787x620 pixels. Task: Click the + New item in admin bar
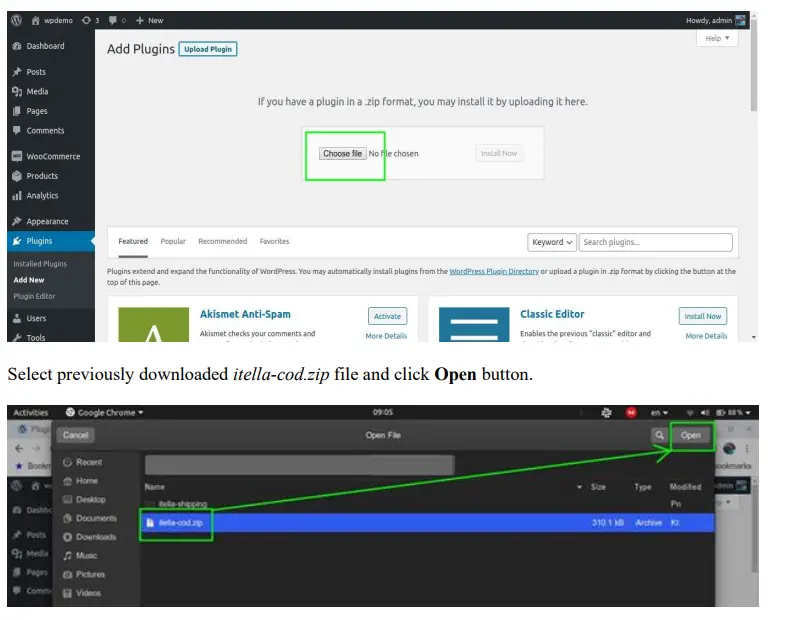point(150,20)
